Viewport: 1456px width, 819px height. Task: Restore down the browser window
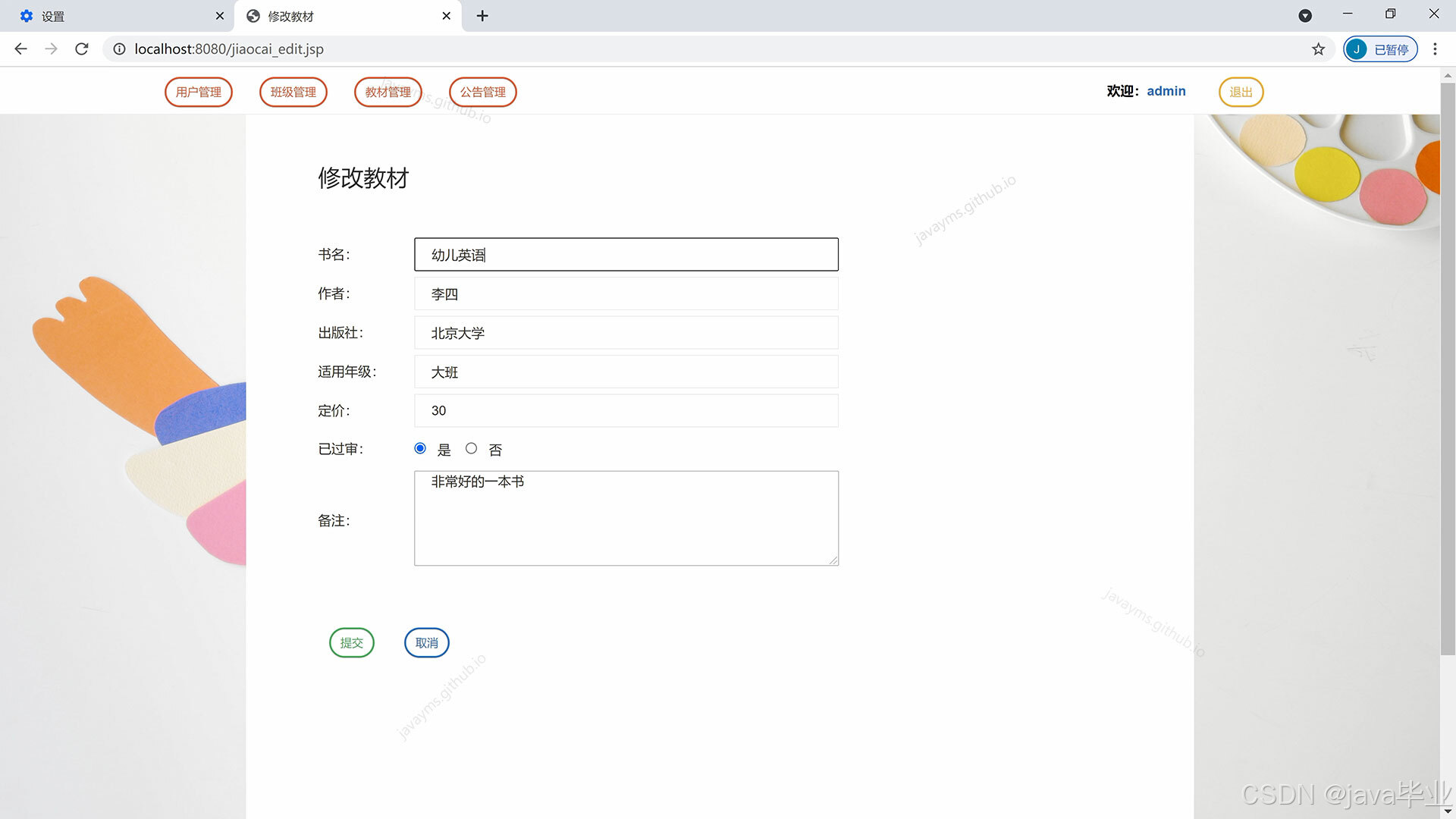[1391, 14]
